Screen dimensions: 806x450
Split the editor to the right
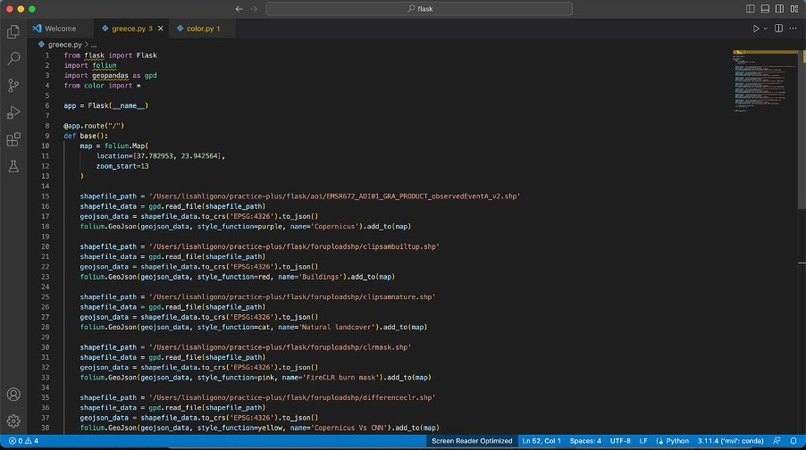click(779, 29)
